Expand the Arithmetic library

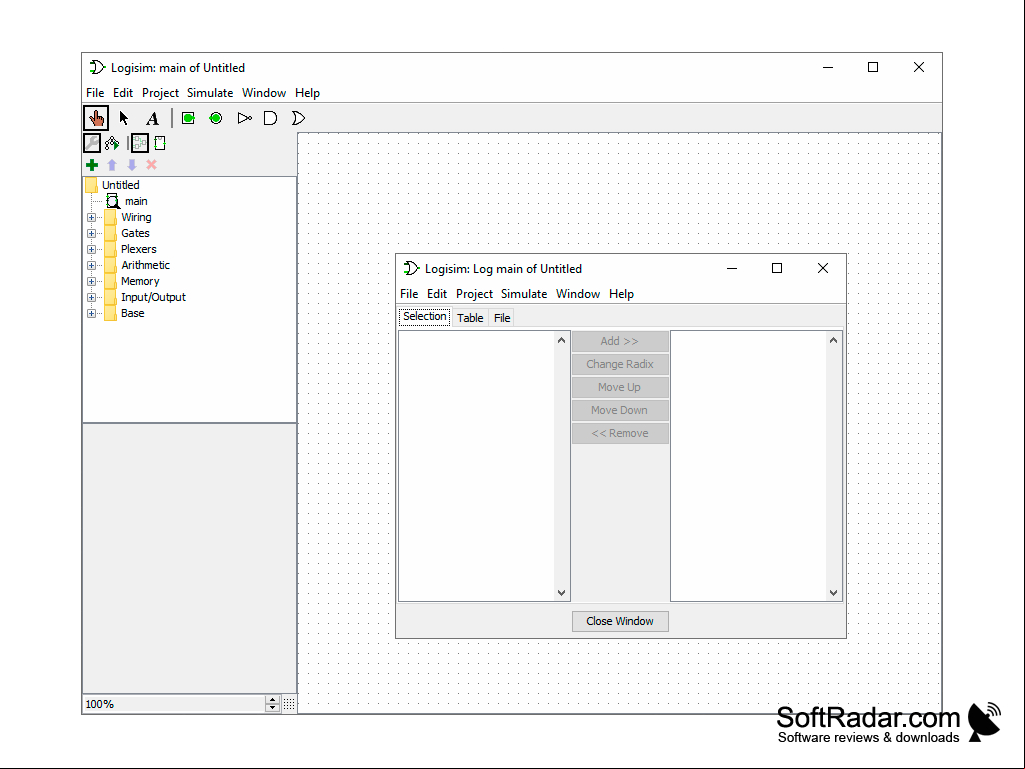92,265
